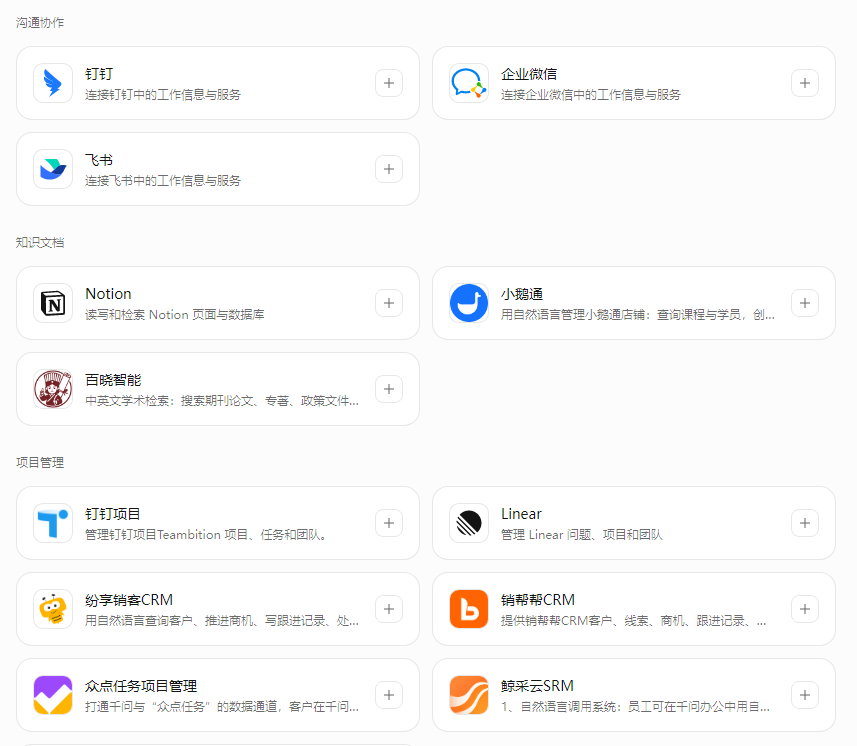Click description 管理 Linear 问题、项目和团队
Viewport: 857px width, 746px height.
pos(582,534)
